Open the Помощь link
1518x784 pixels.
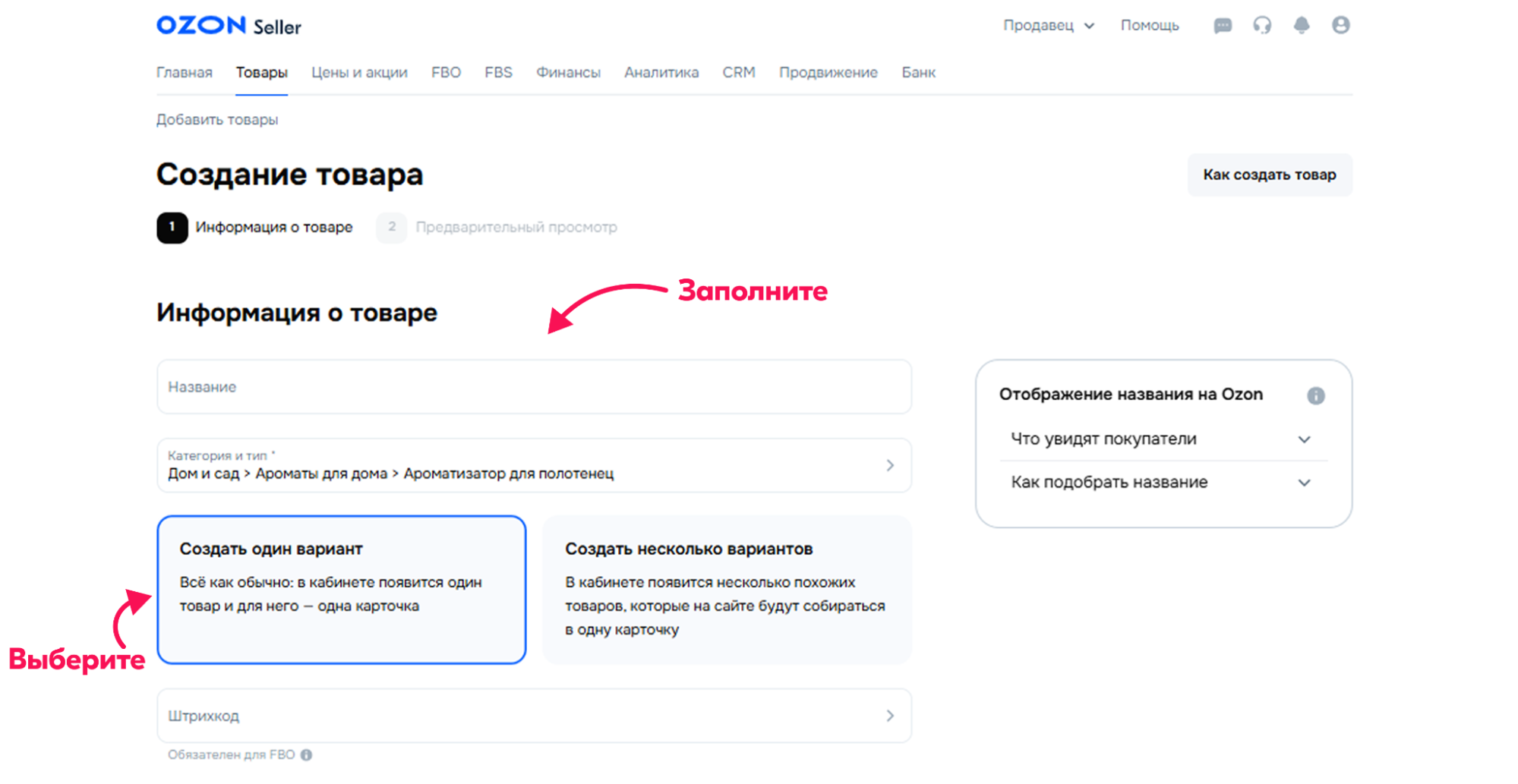pyautogui.click(x=1149, y=26)
